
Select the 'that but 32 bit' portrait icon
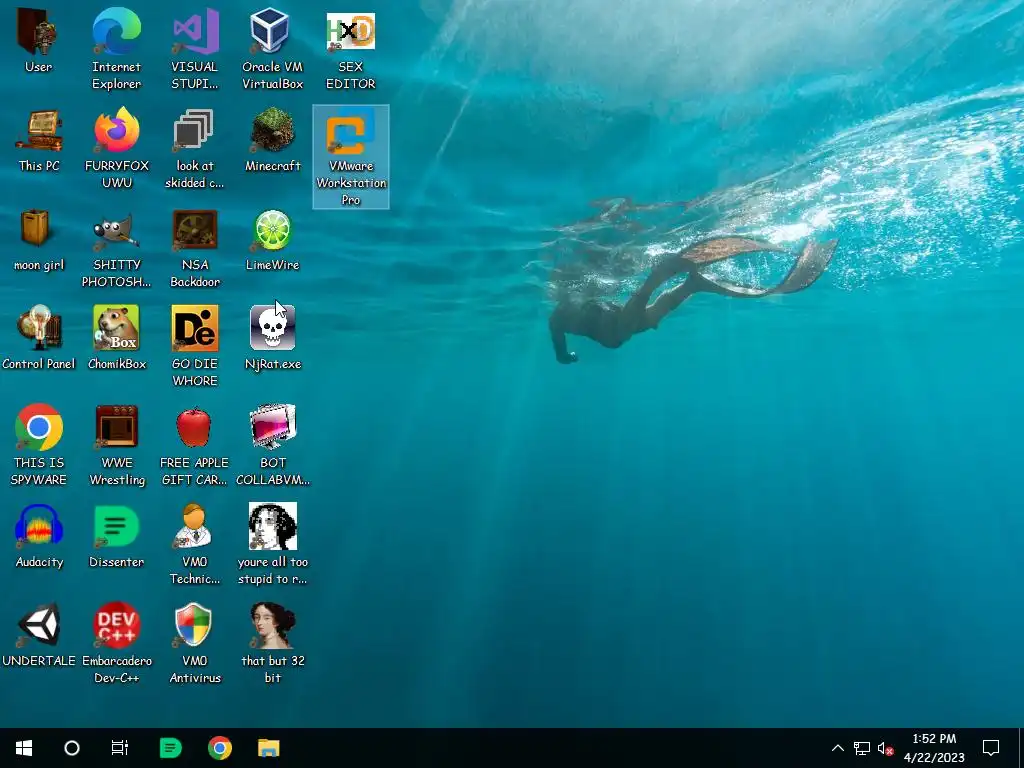click(x=272, y=625)
